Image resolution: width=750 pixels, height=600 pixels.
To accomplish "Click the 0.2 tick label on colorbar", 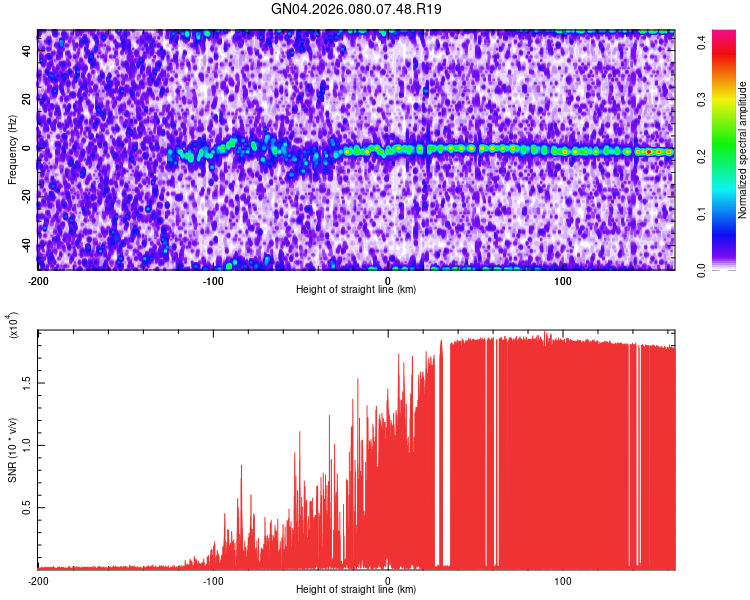I will click(703, 156).
